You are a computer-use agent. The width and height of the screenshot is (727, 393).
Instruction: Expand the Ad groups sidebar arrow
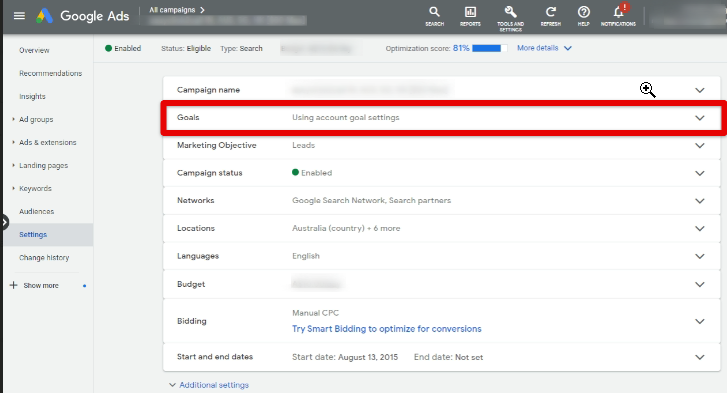click(x=13, y=119)
